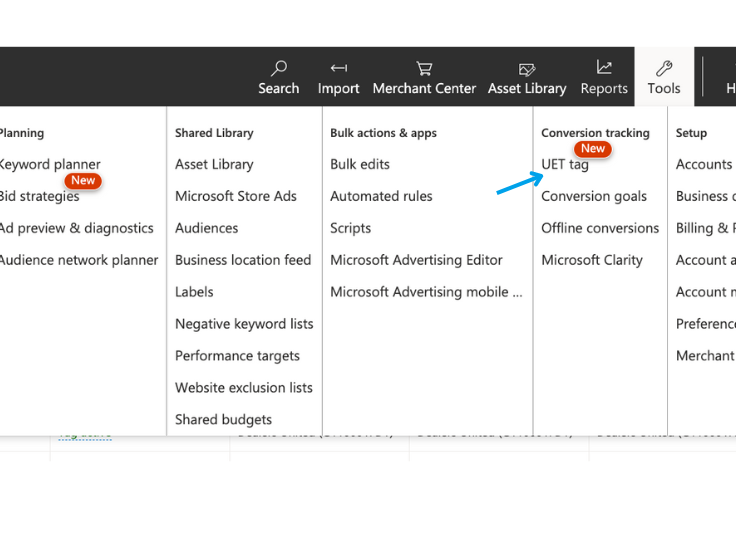Open Business entry under Setup
The width and height of the screenshot is (736, 552).
pyautogui.click(x=705, y=196)
